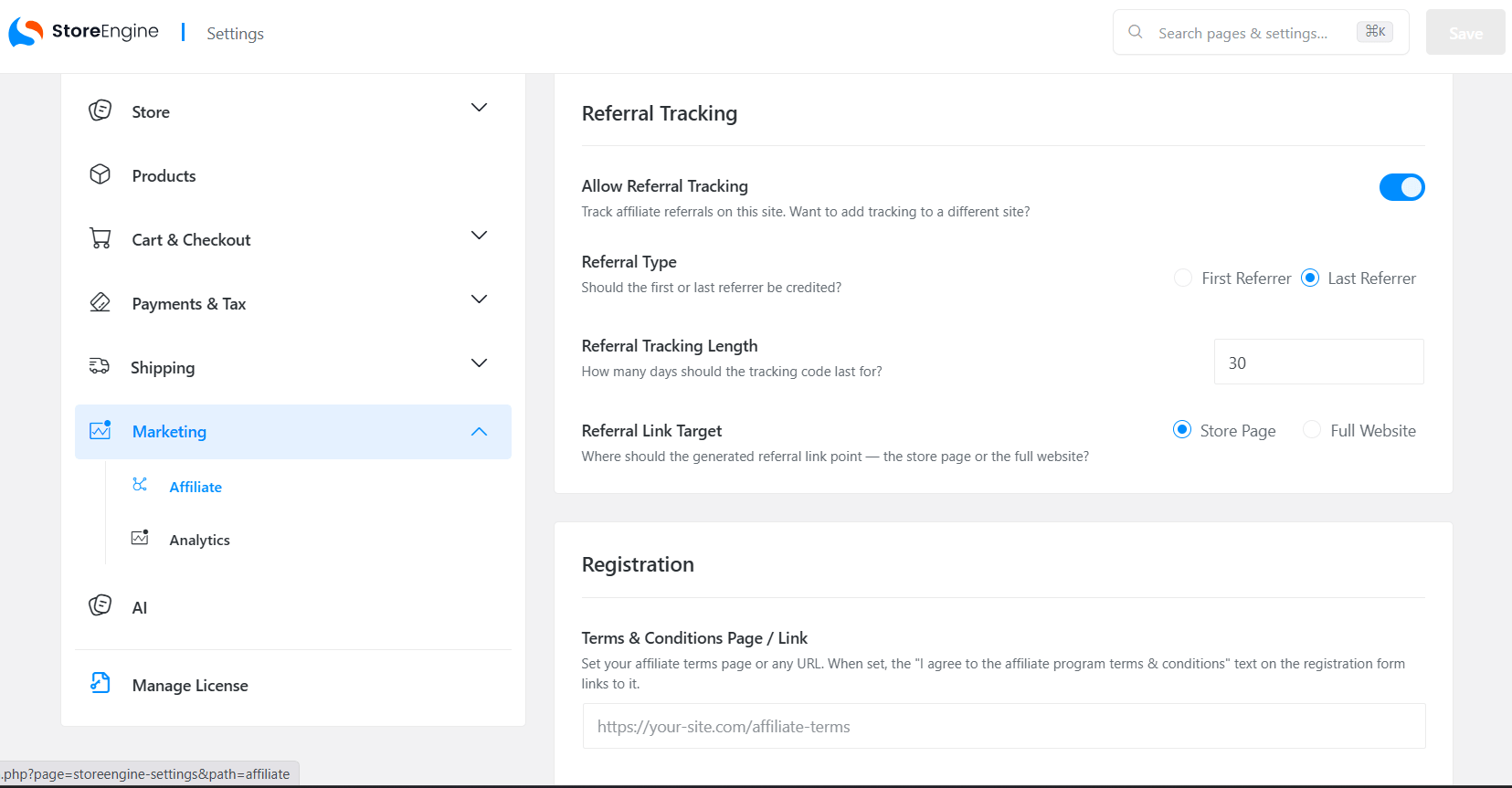This screenshot has width=1512, height=788.
Task: Click the Settings header label
Action: (x=235, y=33)
